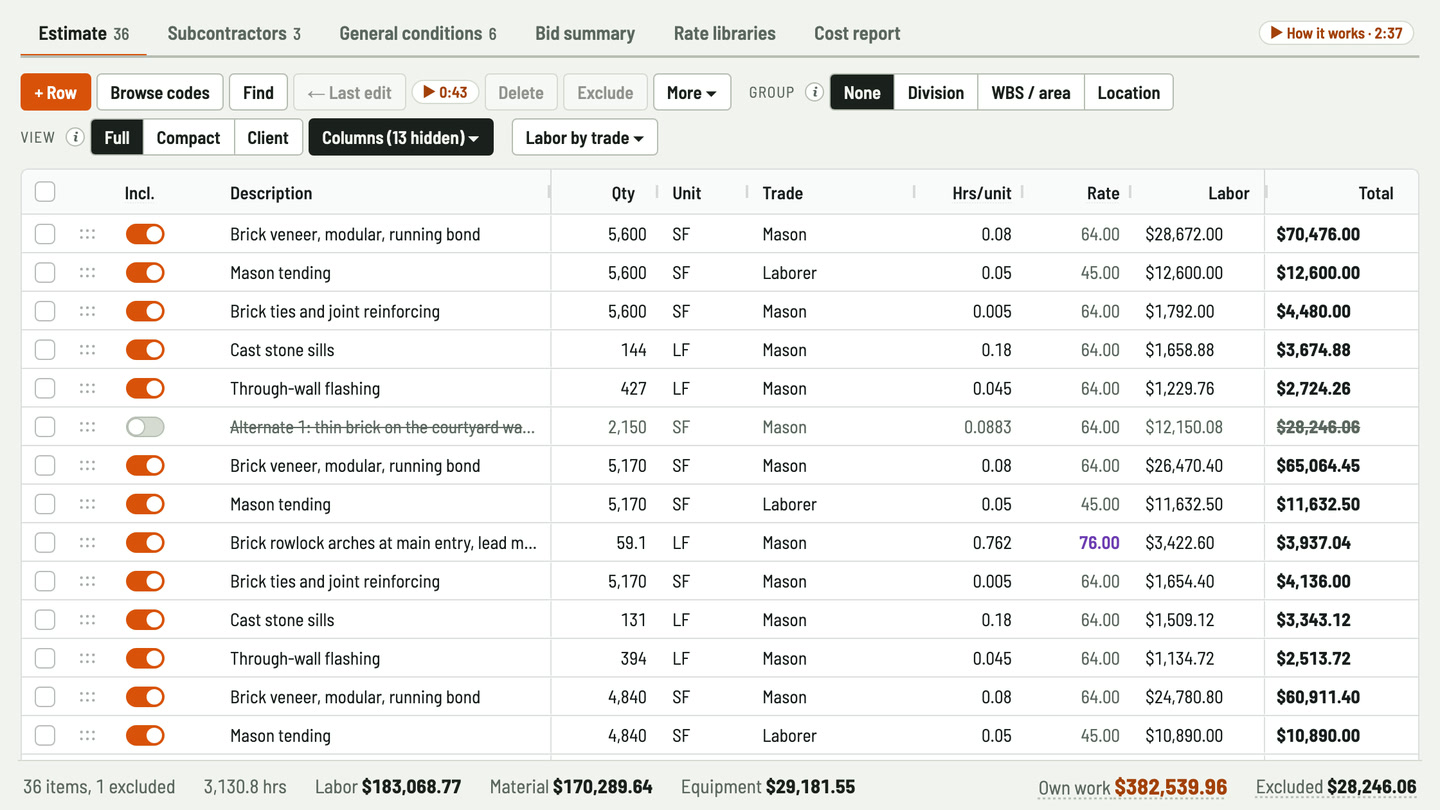Sort by the Description column header
This screenshot has width=1440, height=810.
point(271,193)
